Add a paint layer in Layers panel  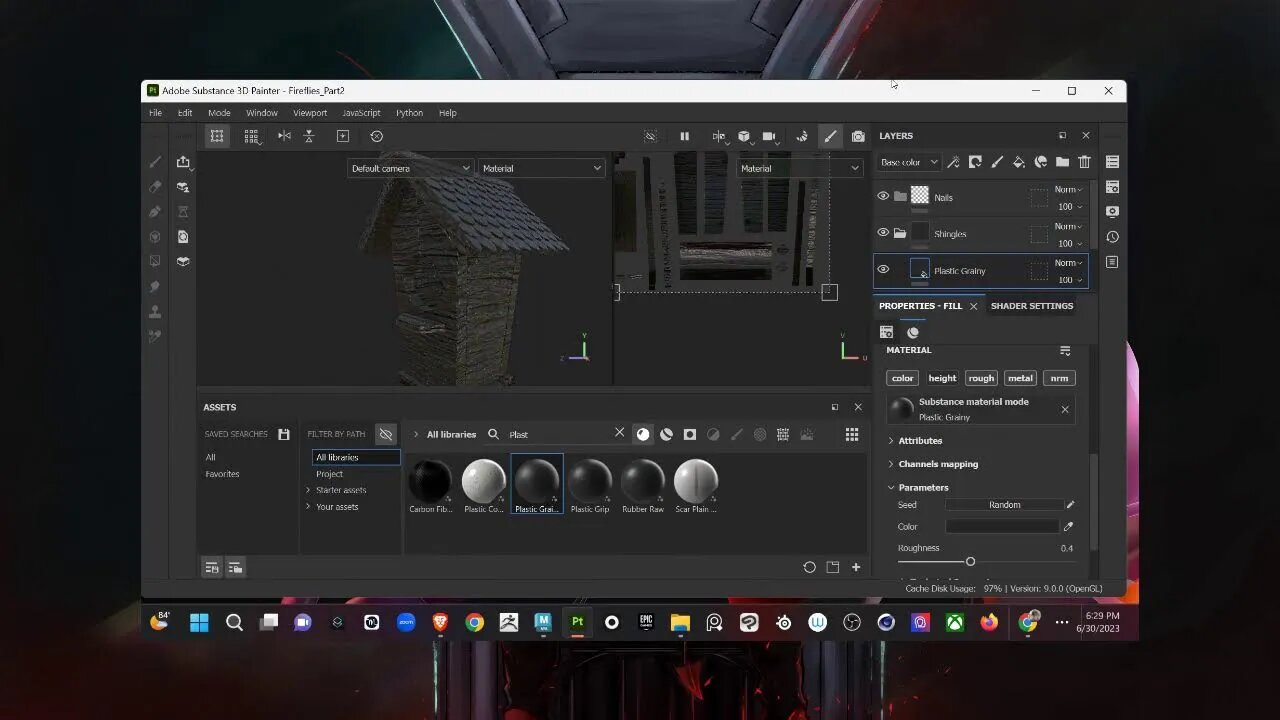(997, 162)
